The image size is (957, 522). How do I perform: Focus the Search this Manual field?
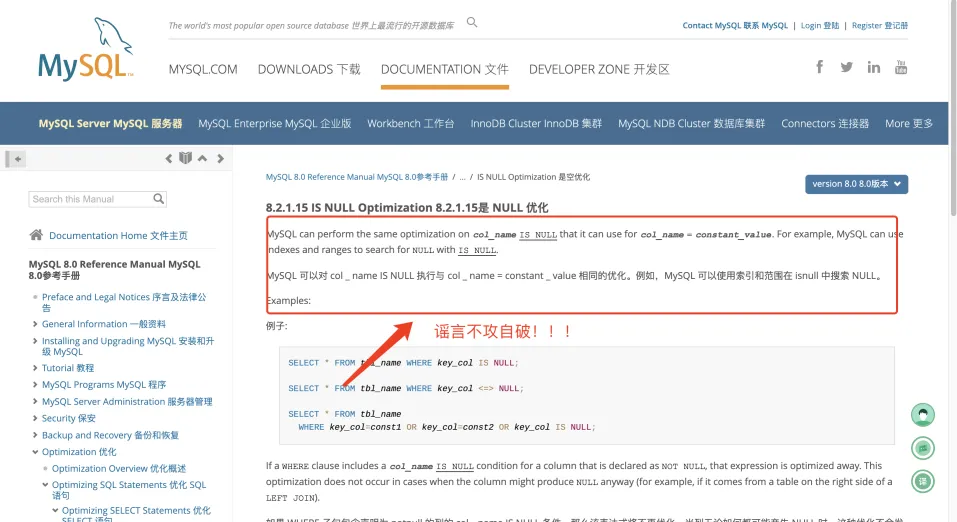pyautogui.click(x=90, y=199)
